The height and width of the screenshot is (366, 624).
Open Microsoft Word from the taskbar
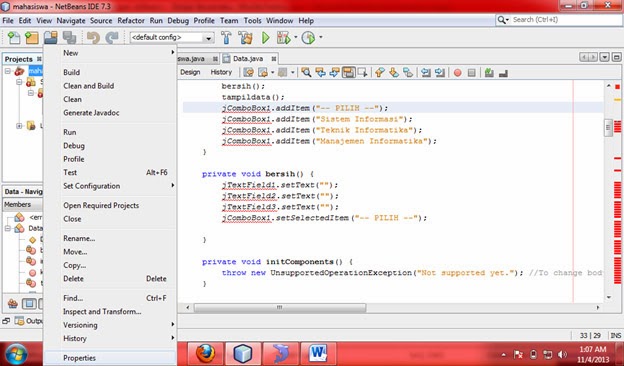318,353
